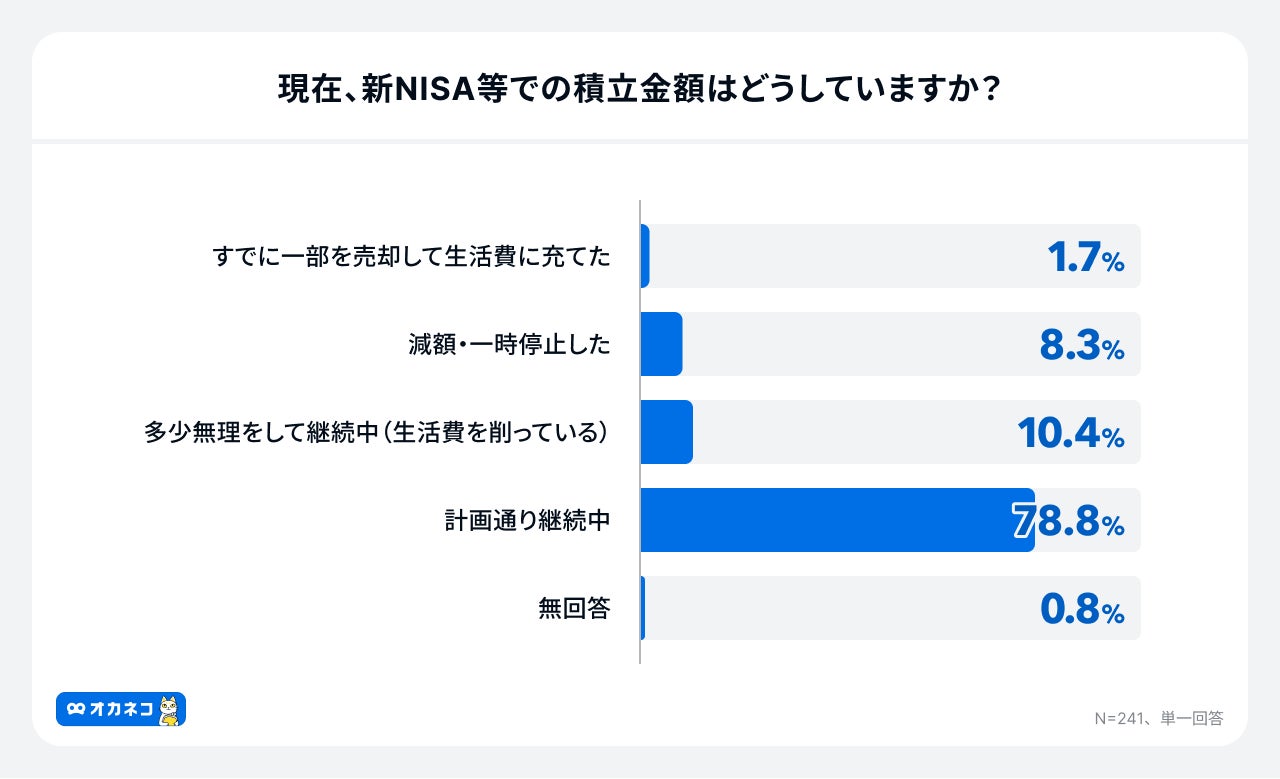Click the N=241、単一回答 footnote
1280x779 pixels.
(x=1158, y=718)
